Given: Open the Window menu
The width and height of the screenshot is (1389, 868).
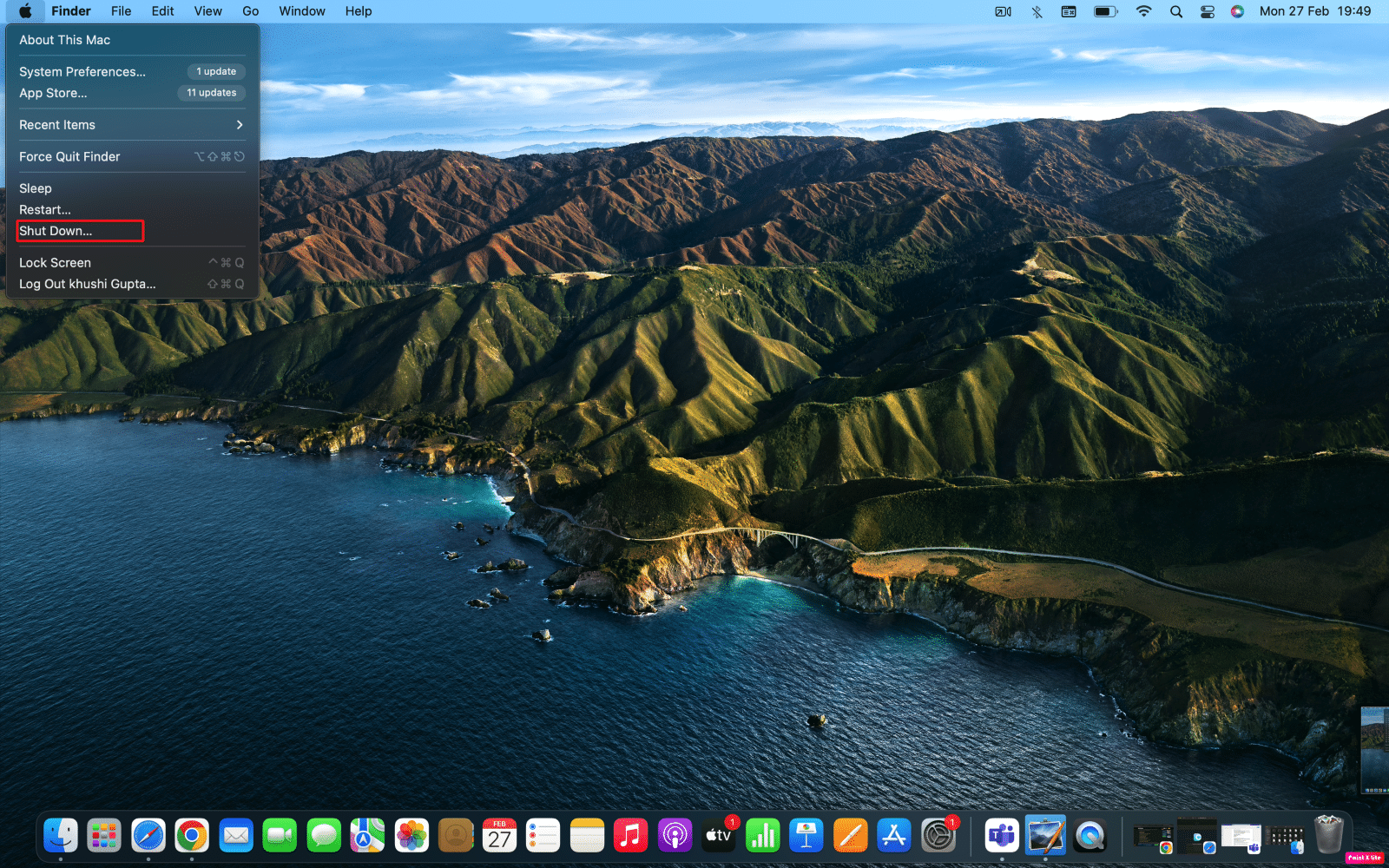Looking at the screenshot, I should pyautogui.click(x=302, y=11).
